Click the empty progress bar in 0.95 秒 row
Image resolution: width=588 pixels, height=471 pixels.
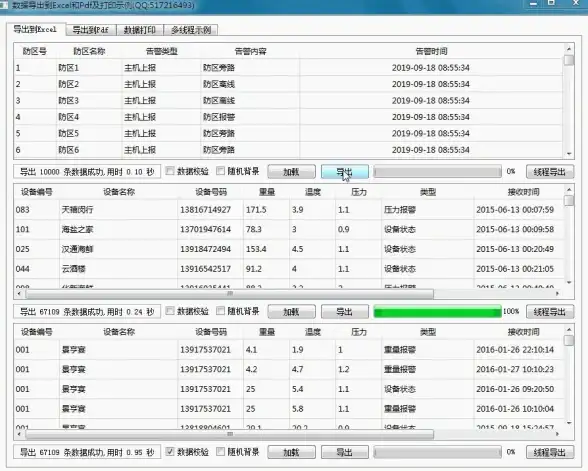pos(437,452)
